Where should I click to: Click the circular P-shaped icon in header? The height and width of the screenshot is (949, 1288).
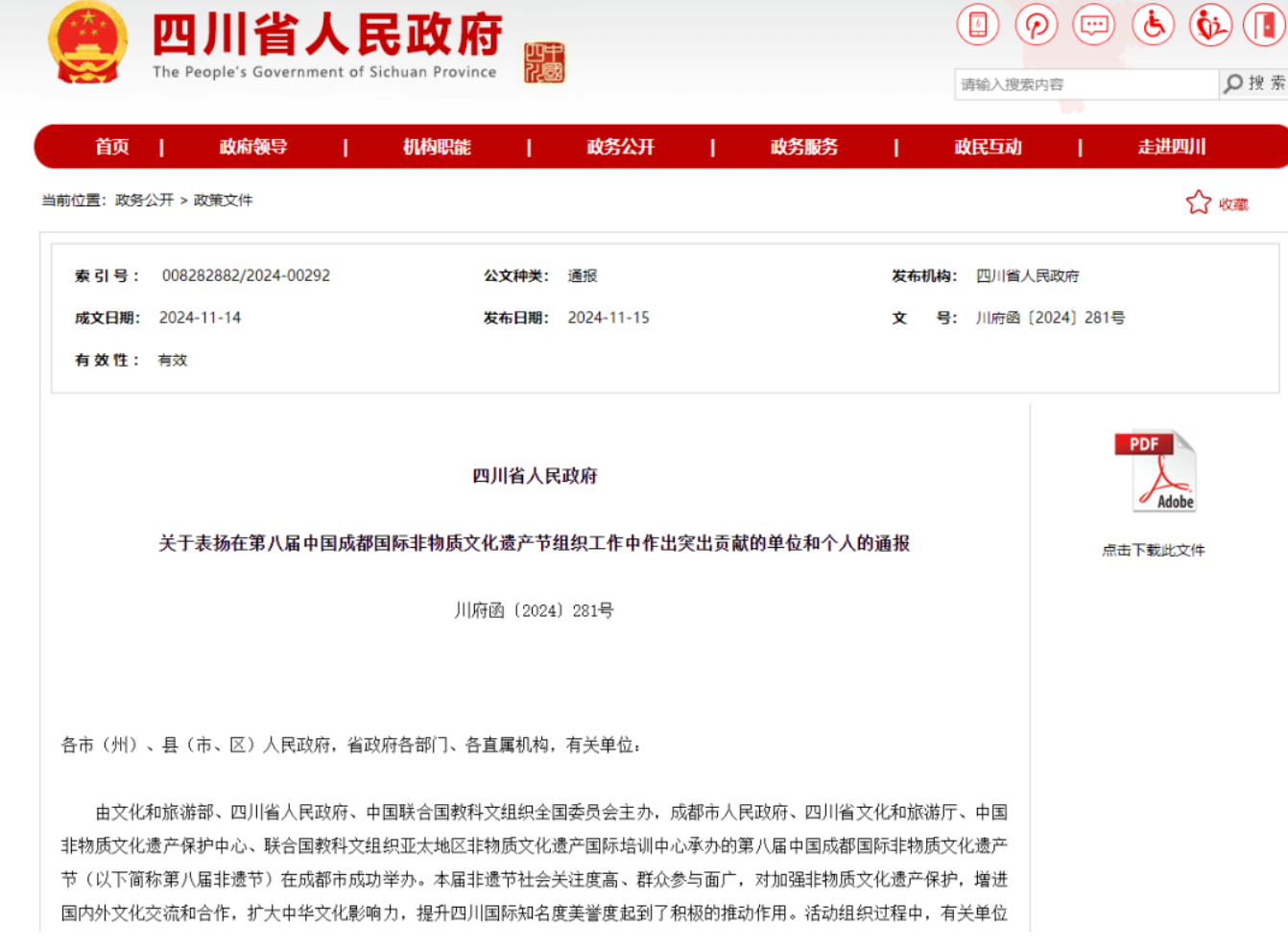coord(1036,25)
